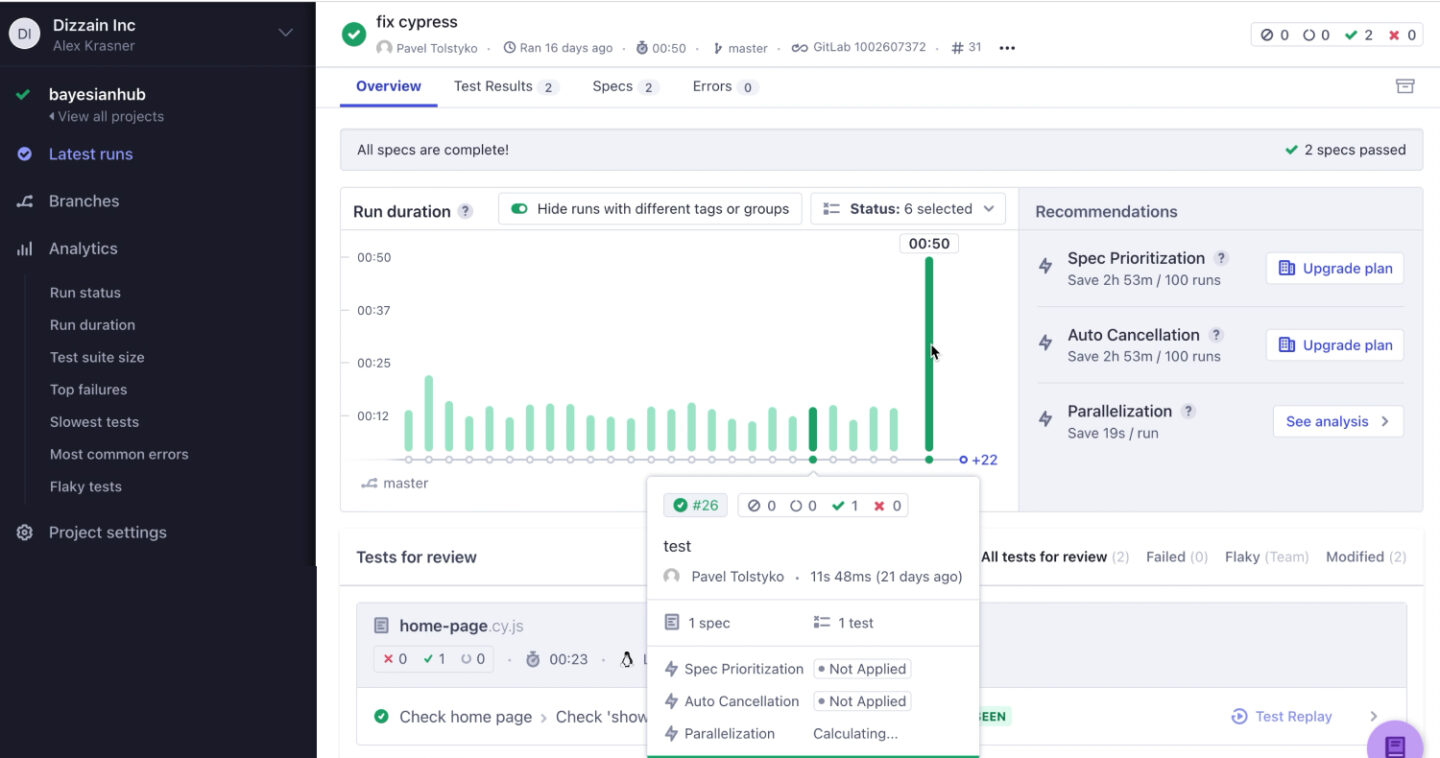Switch to the Errors tab
This screenshot has width=1440, height=758.
click(725, 87)
